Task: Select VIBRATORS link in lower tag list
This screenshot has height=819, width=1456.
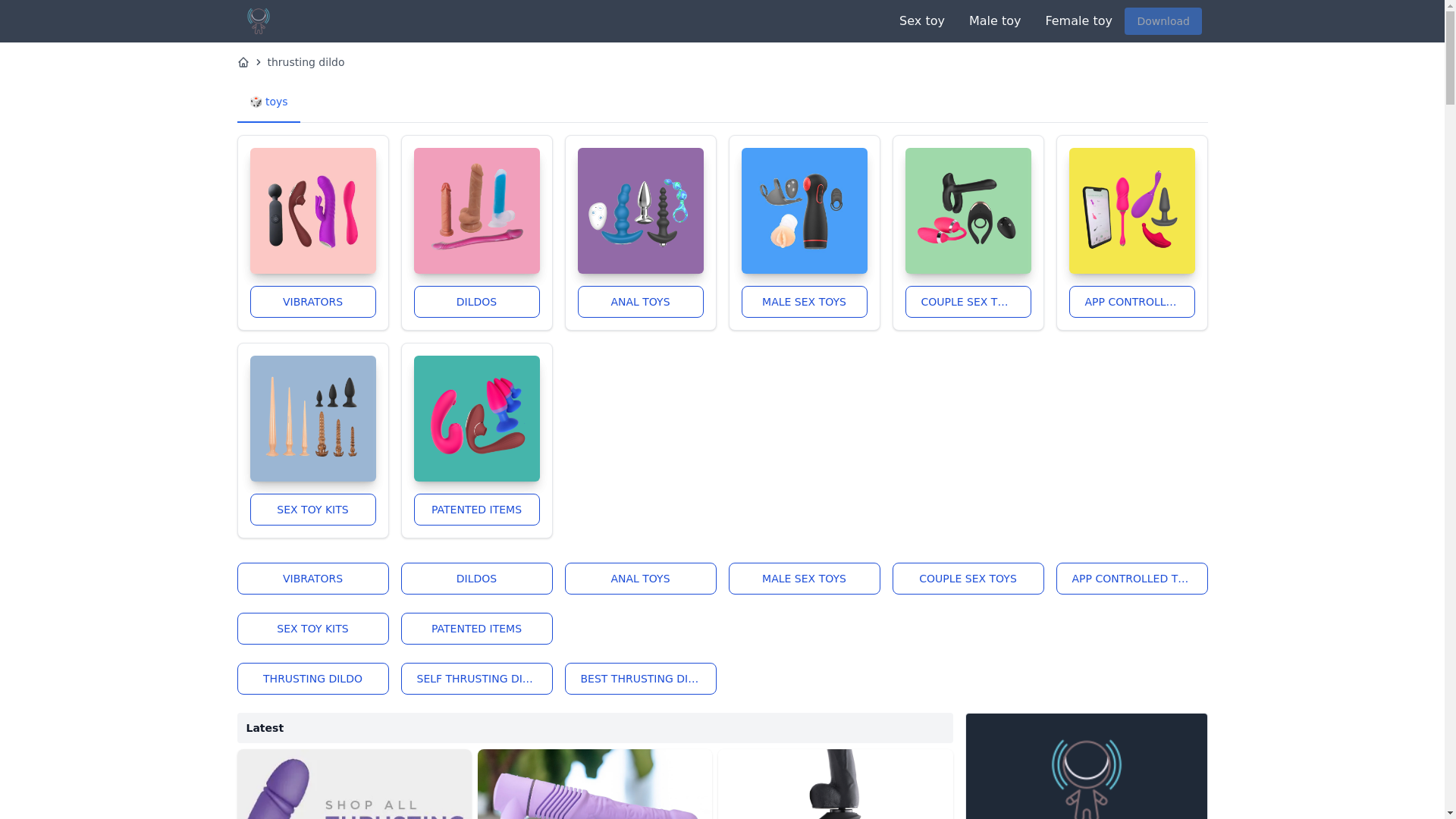Action: pyautogui.click(x=312, y=579)
